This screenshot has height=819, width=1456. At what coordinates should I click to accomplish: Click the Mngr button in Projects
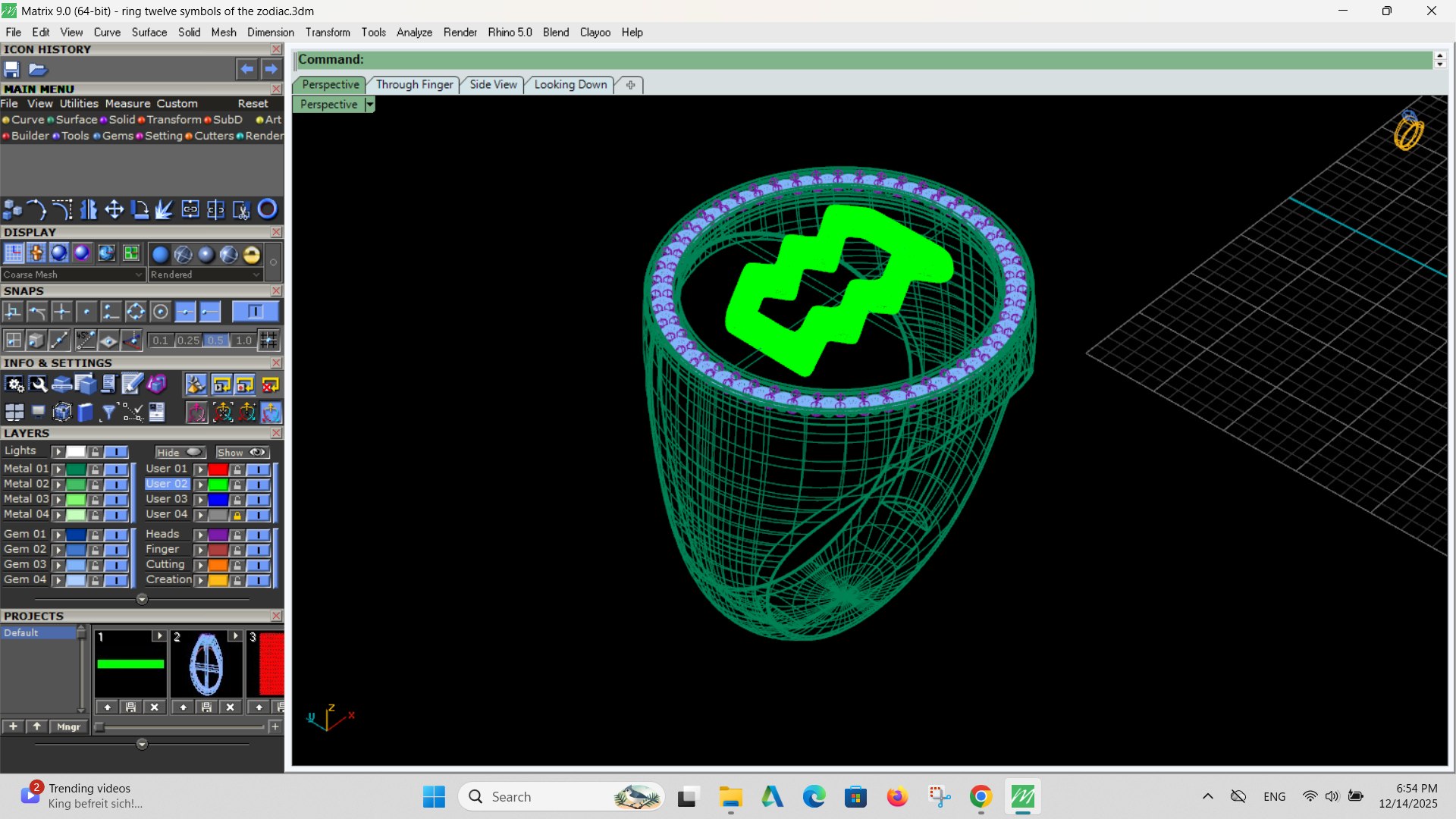click(68, 726)
